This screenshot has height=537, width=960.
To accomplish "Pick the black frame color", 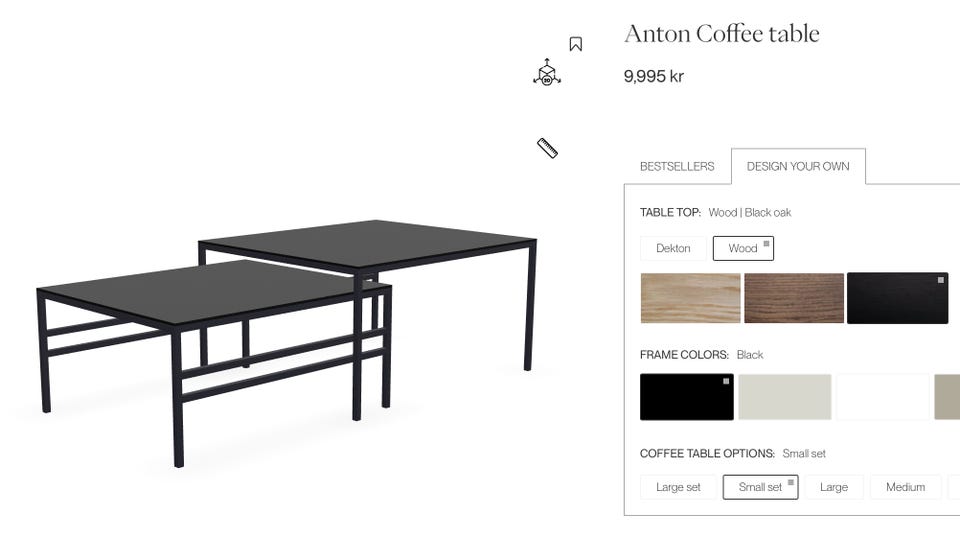I will (x=687, y=397).
